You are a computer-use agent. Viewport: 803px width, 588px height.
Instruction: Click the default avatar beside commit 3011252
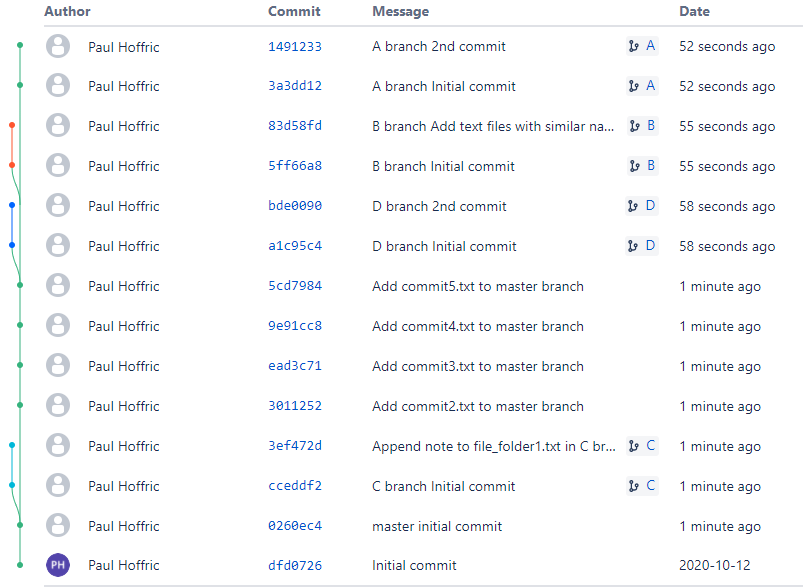(58, 406)
